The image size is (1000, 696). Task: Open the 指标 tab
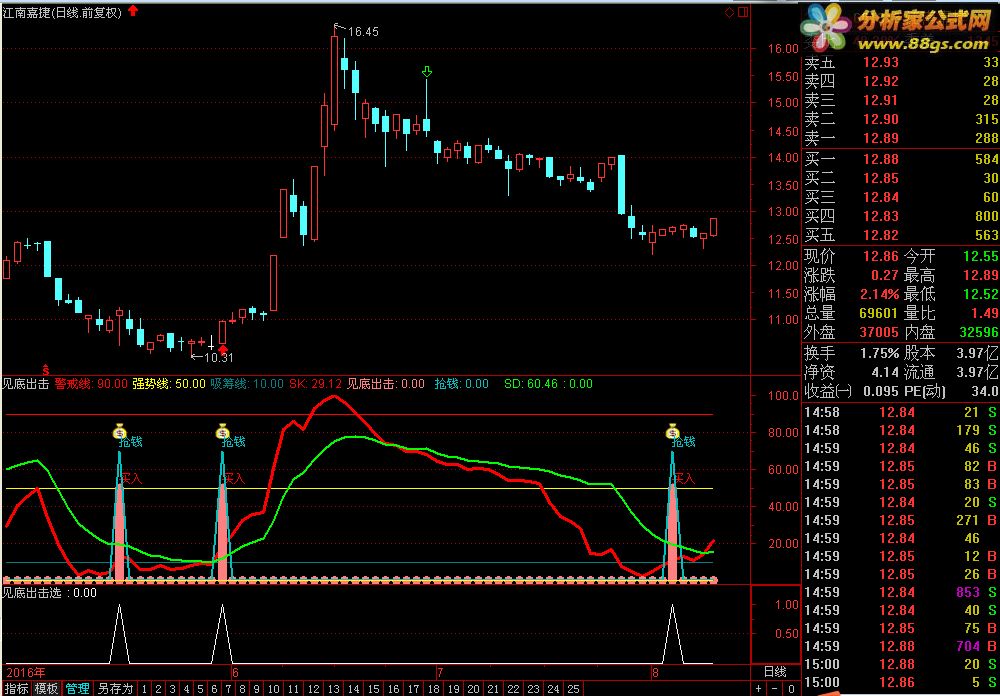(x=16, y=689)
